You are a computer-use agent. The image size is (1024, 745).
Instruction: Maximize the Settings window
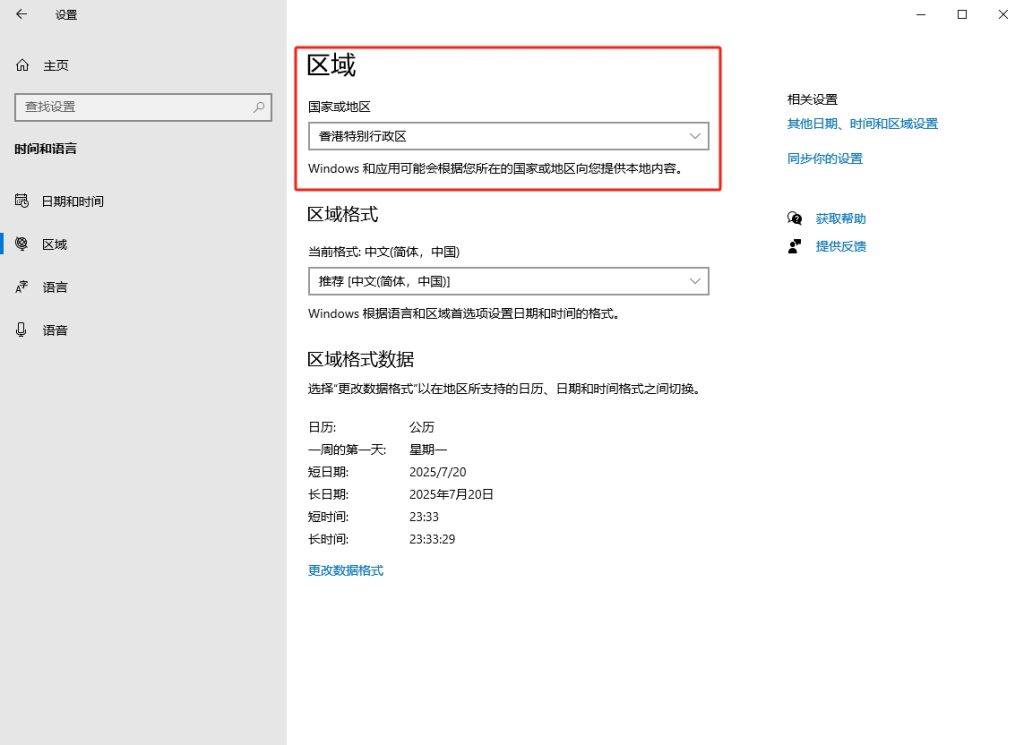962,15
